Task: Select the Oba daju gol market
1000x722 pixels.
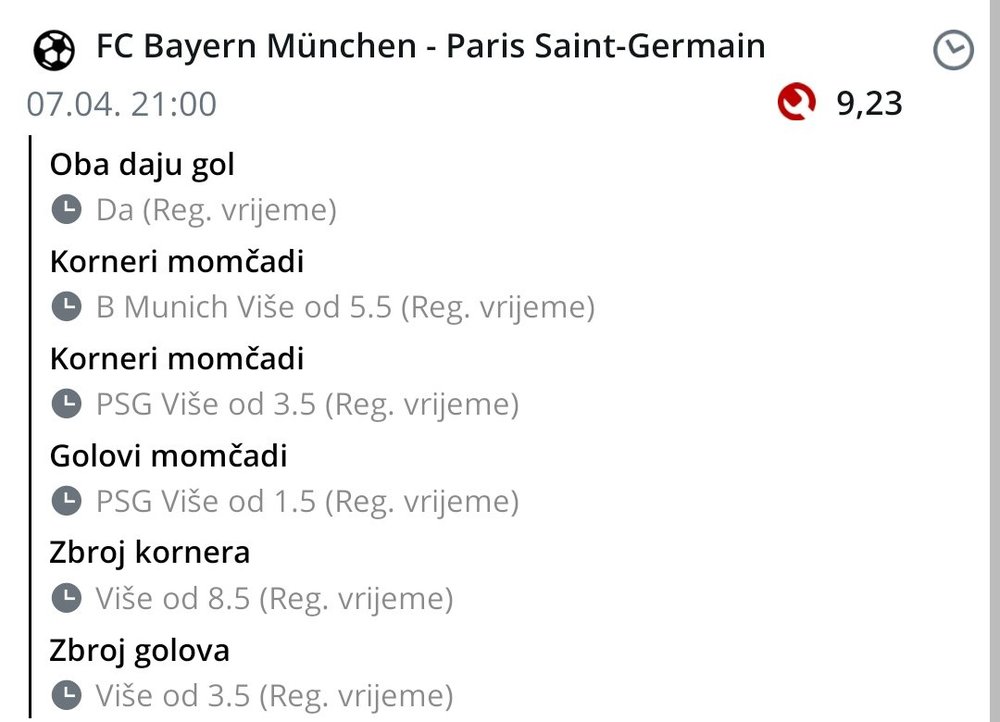Action: coord(142,164)
